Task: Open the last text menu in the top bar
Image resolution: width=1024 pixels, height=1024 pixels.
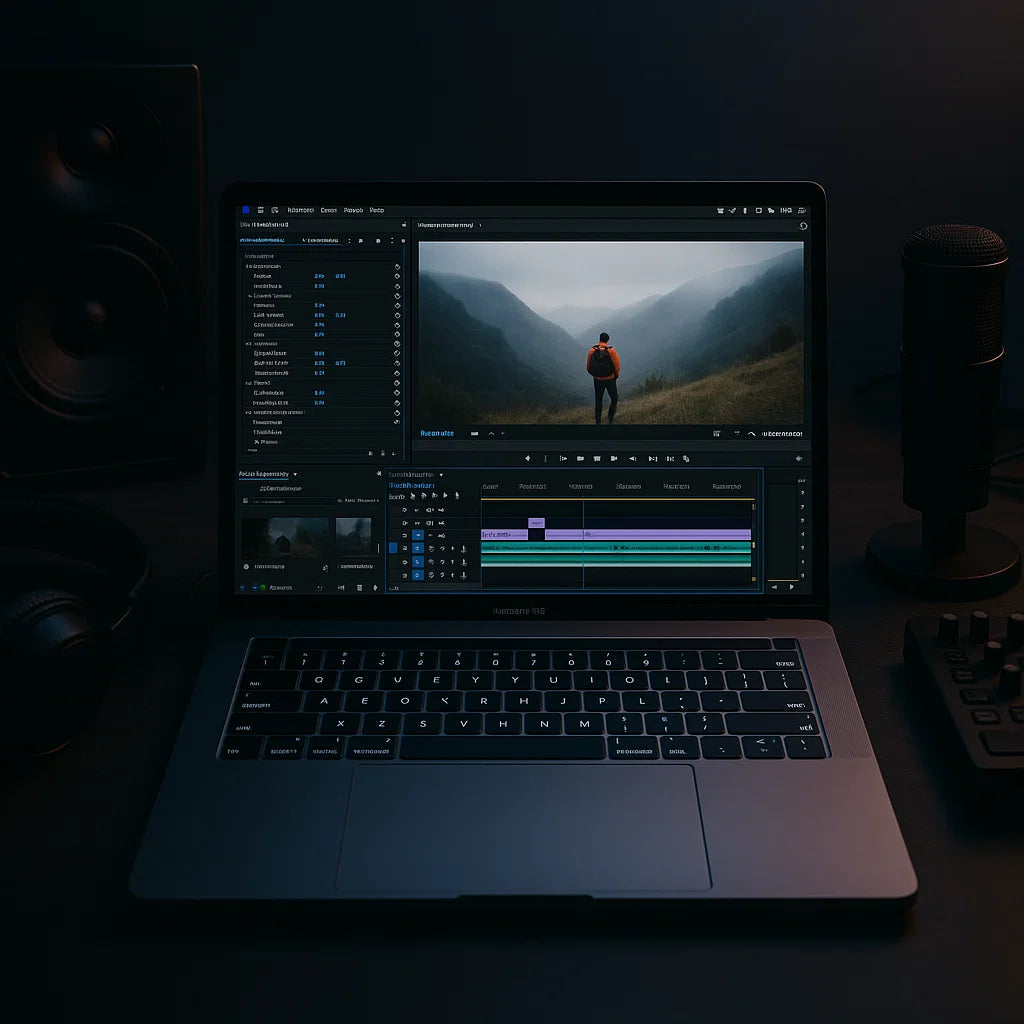Action: pos(377,211)
